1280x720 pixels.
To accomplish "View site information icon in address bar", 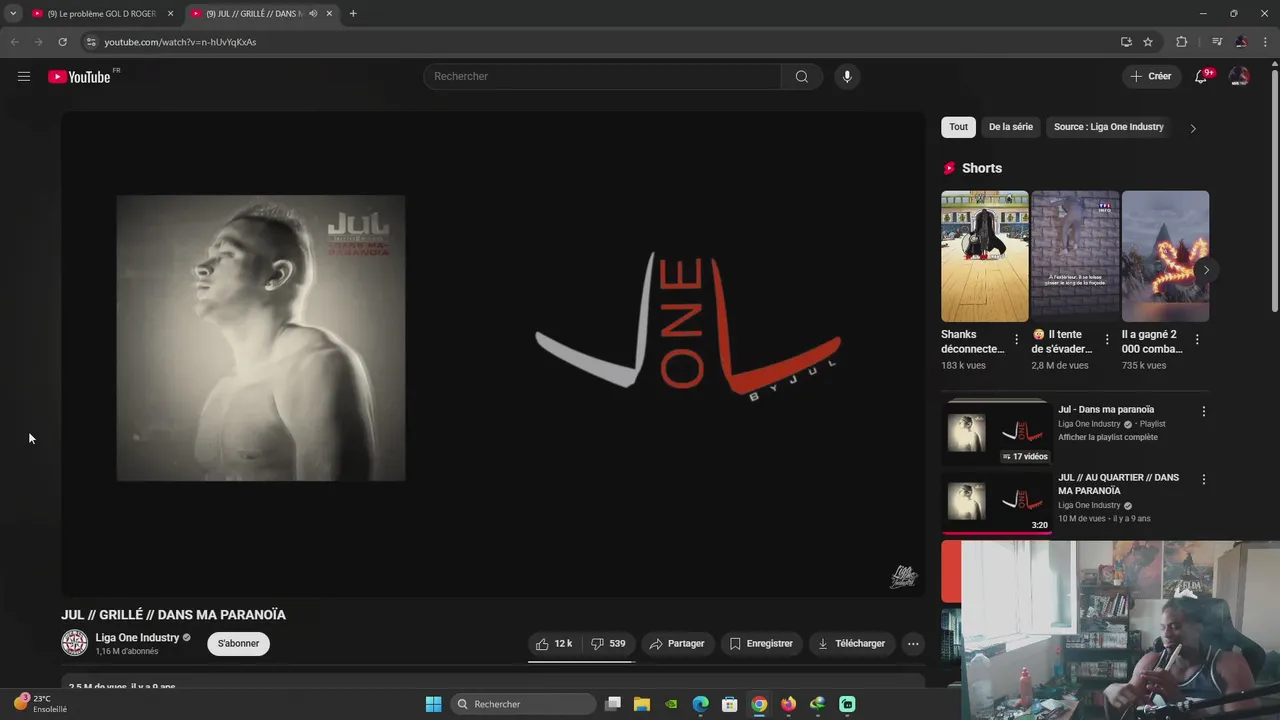I will pyautogui.click(x=91, y=42).
